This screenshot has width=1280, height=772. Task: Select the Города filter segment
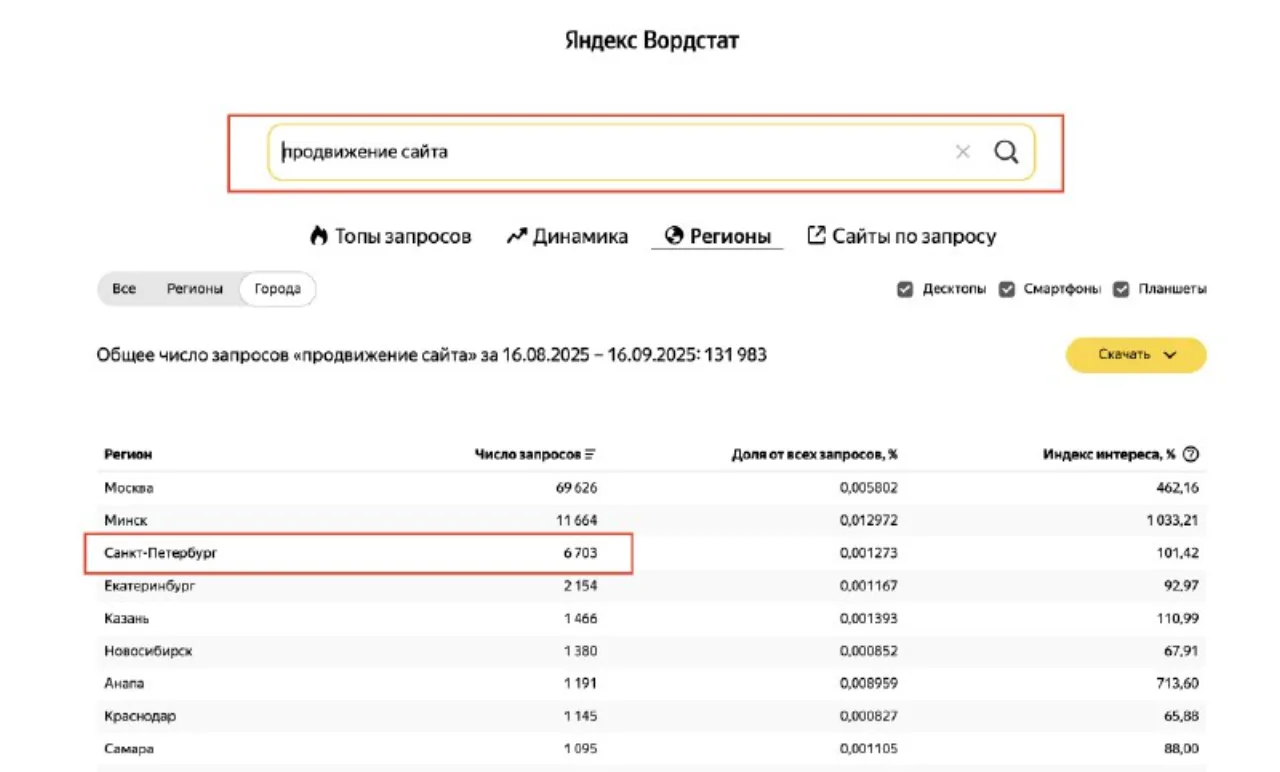[277, 289]
